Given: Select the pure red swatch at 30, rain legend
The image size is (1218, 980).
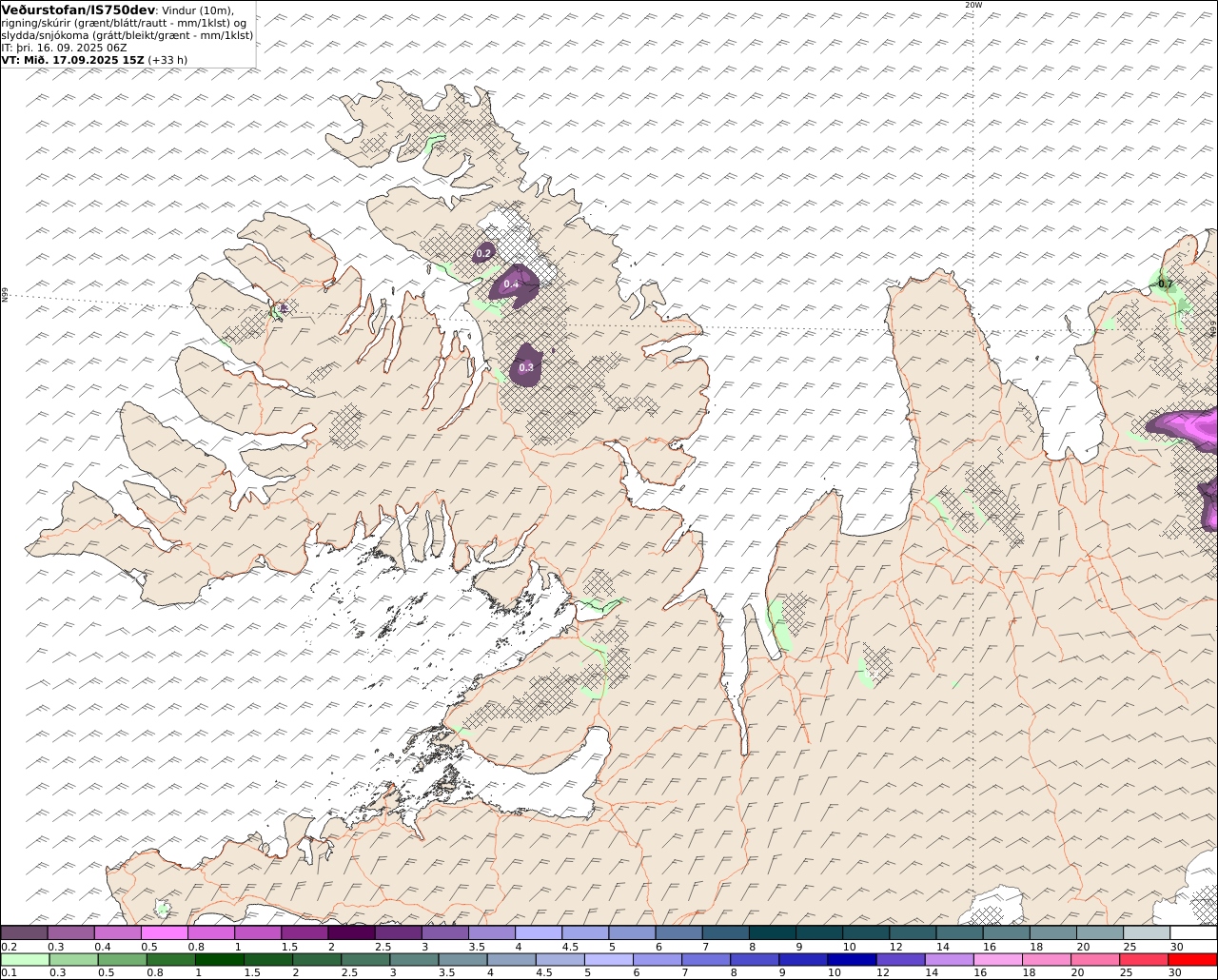Looking at the screenshot, I should pos(1193,959).
